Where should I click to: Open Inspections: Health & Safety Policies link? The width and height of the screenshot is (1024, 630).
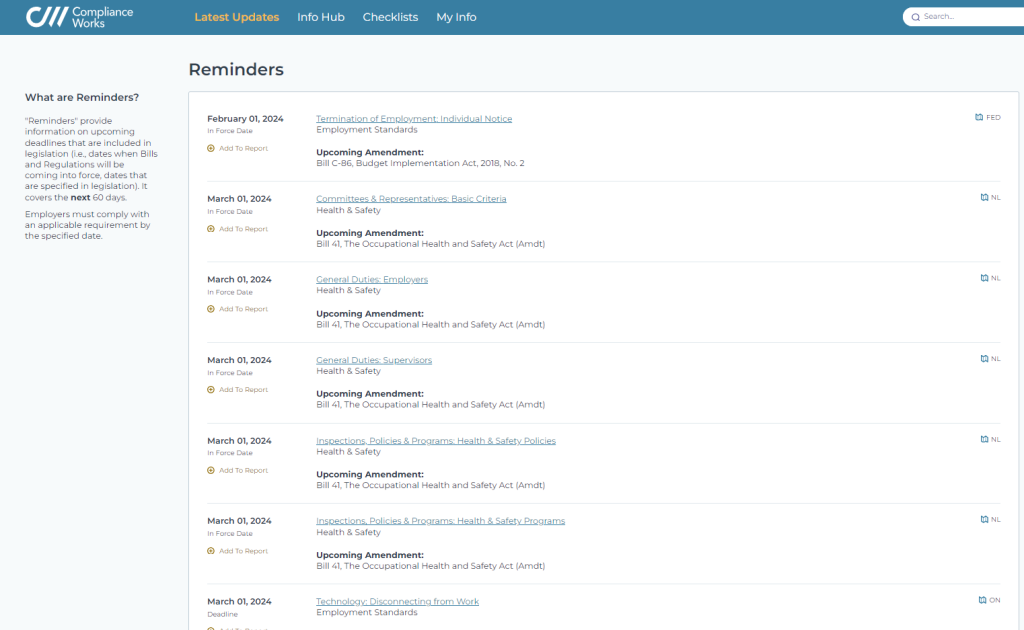point(436,441)
